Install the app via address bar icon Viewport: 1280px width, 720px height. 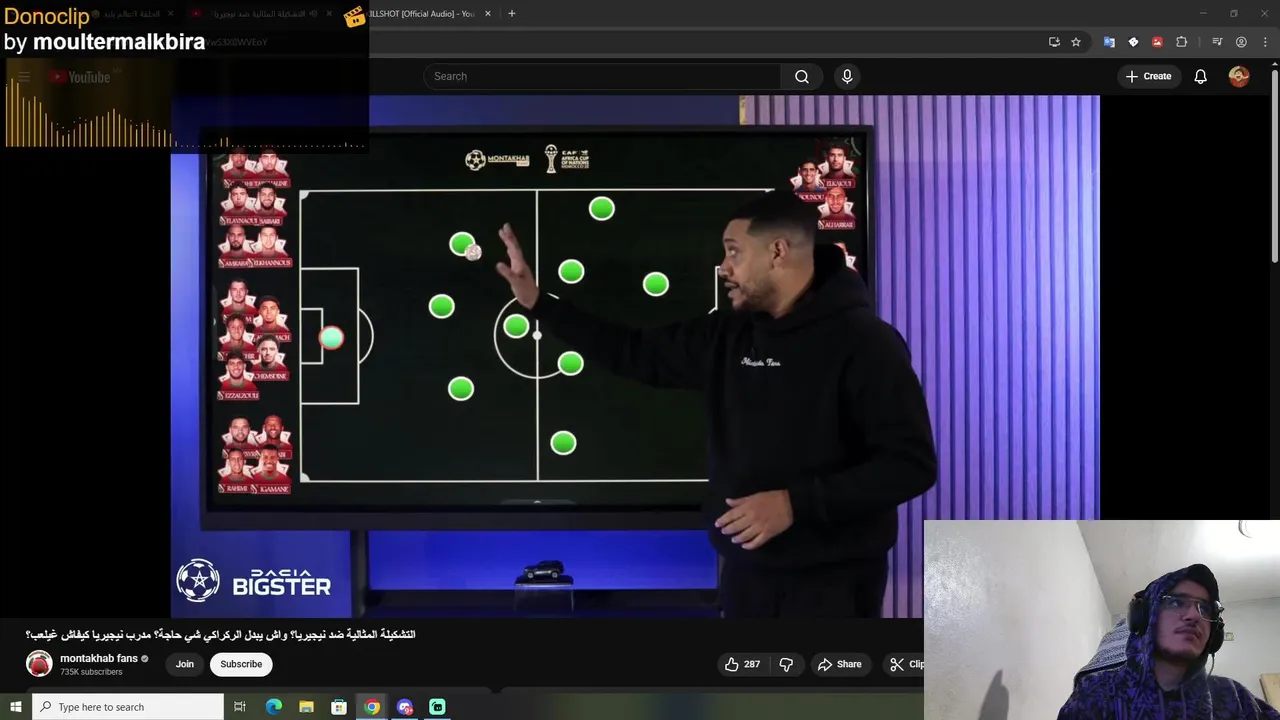[1054, 42]
